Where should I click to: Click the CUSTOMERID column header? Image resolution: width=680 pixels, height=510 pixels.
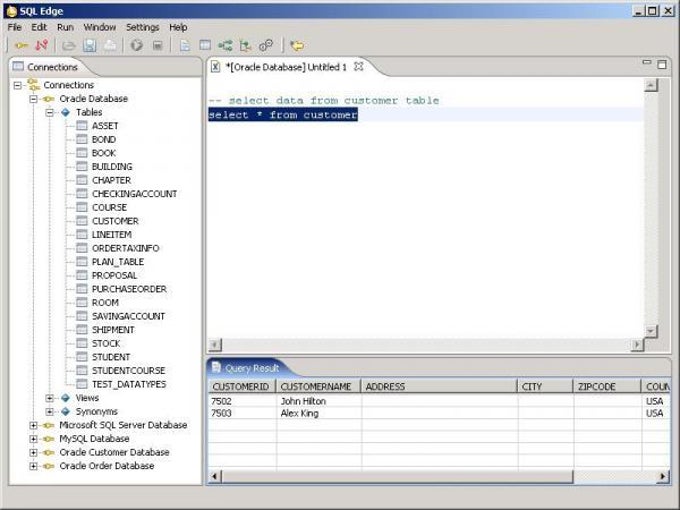242,386
